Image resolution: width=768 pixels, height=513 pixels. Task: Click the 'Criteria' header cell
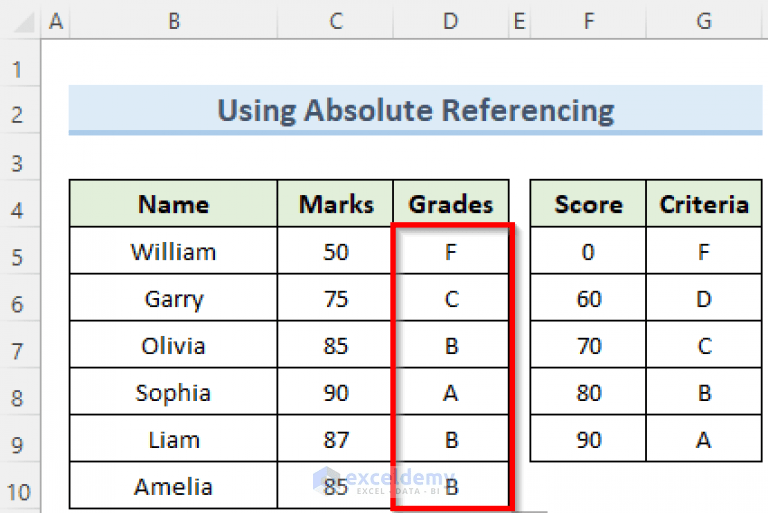704,203
